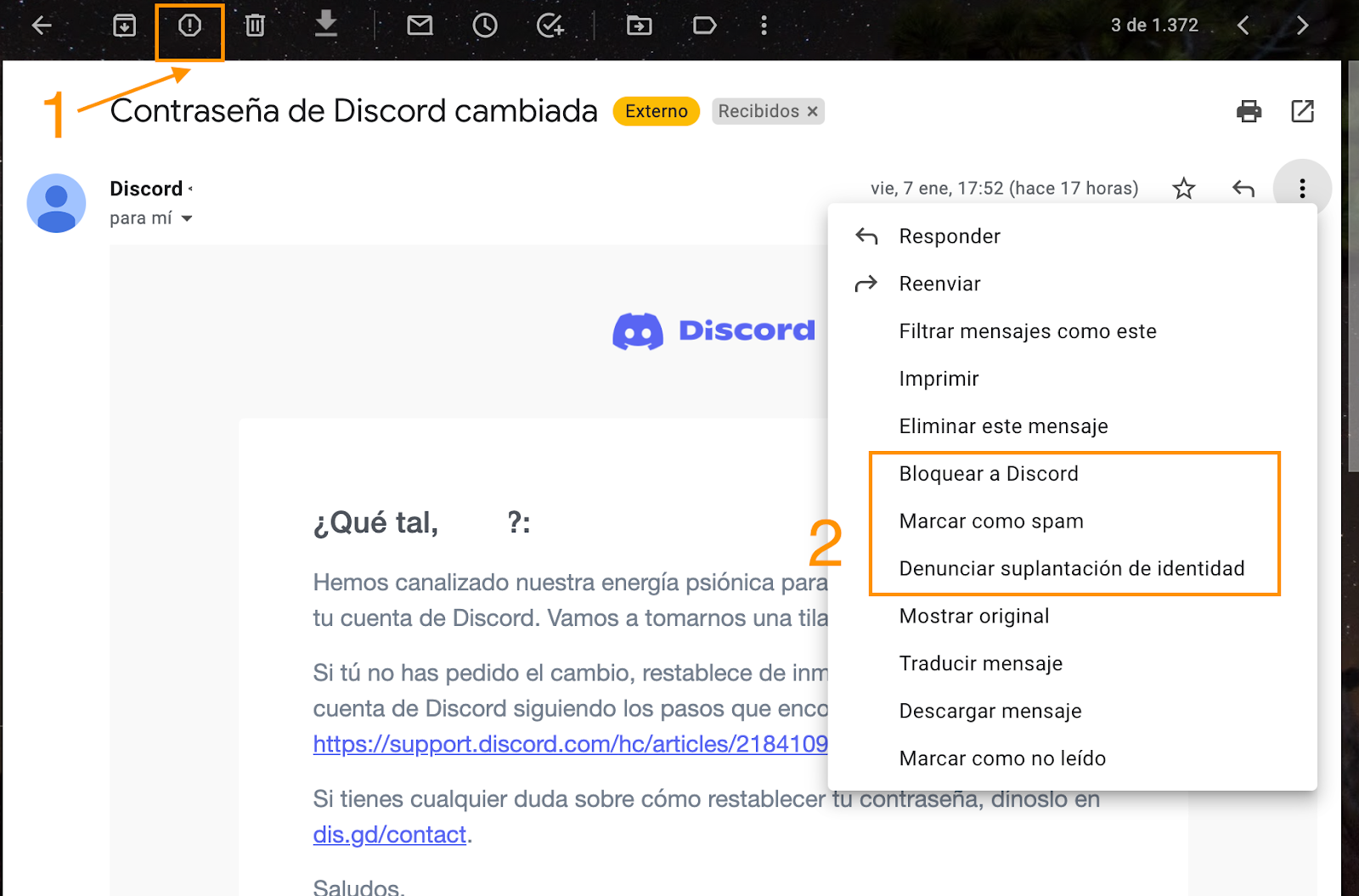The height and width of the screenshot is (896, 1359).
Task: Open the support.discord.com article link
Action: point(570,744)
